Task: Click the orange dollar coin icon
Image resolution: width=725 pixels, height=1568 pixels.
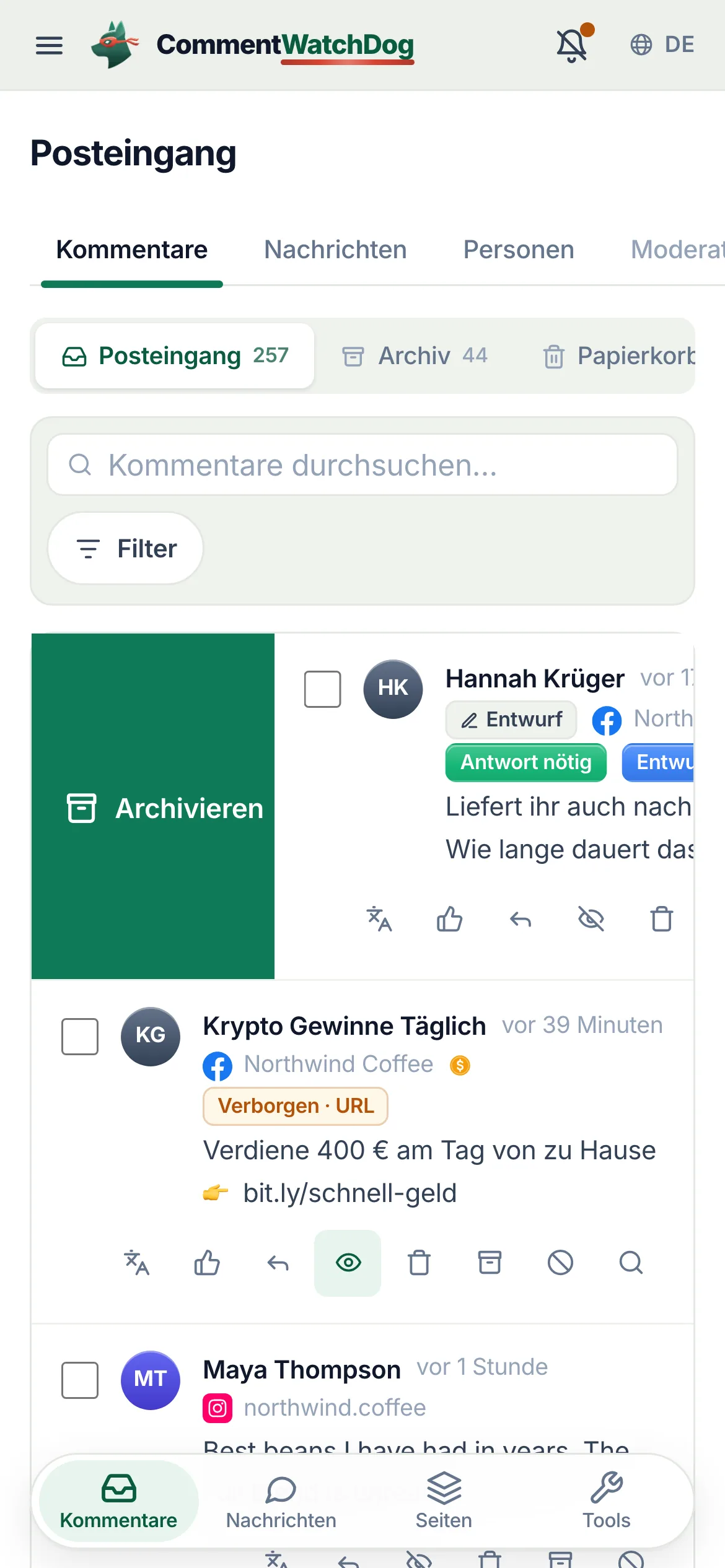Action: pyautogui.click(x=460, y=1065)
